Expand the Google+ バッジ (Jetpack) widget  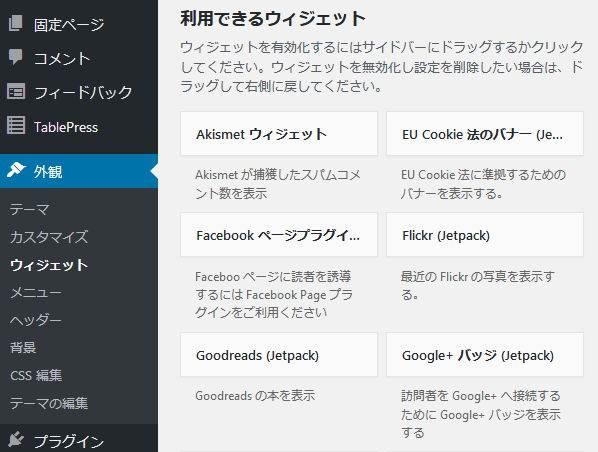tap(485, 355)
